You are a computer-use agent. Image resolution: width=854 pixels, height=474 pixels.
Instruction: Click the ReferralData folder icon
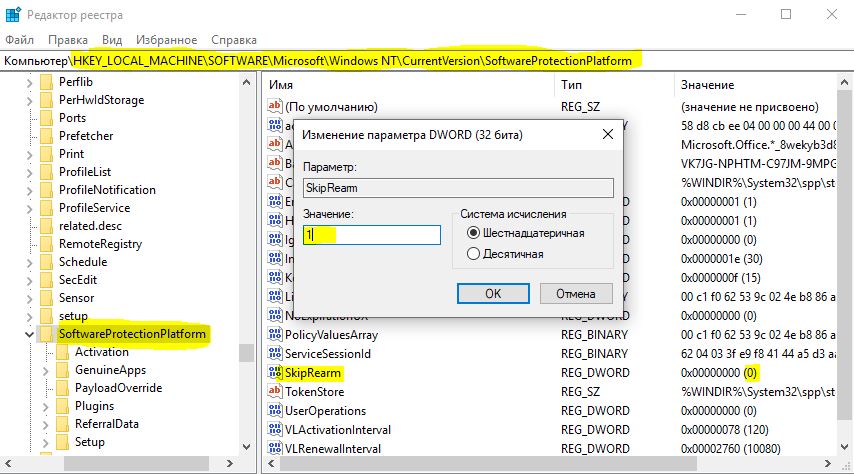click(63, 424)
